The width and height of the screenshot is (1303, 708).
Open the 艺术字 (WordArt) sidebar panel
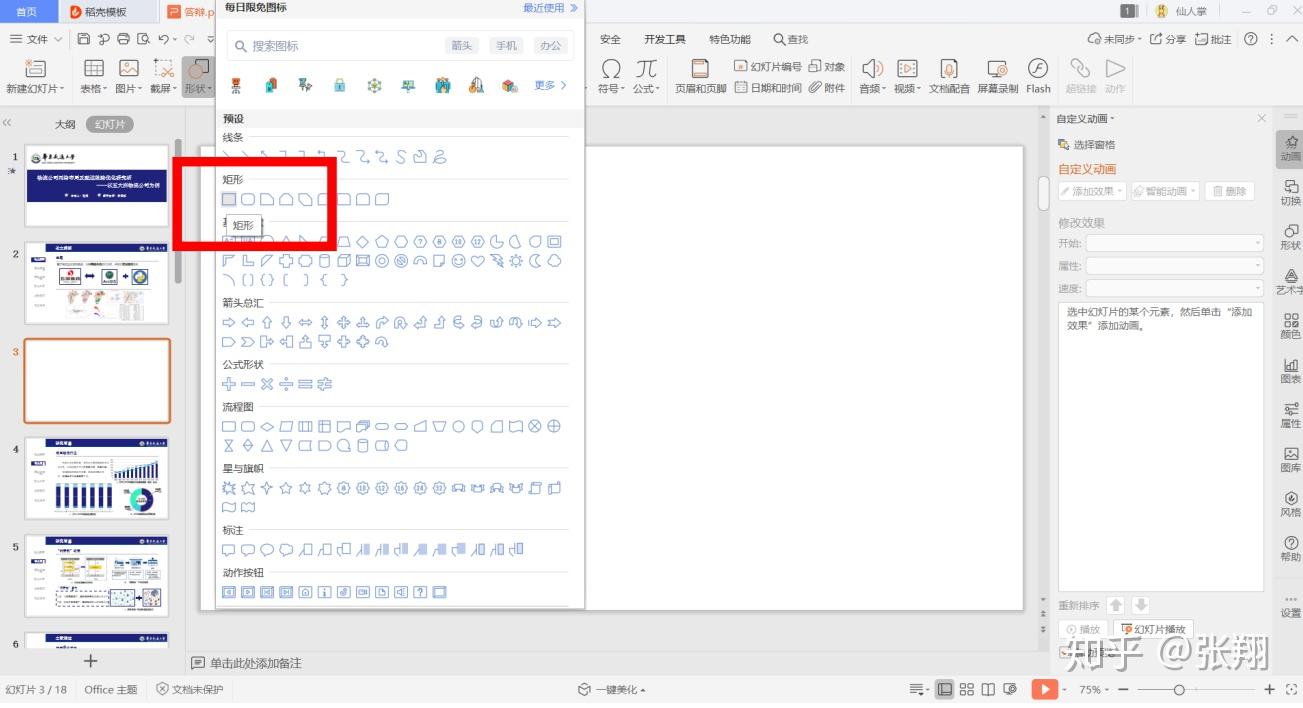point(1290,280)
